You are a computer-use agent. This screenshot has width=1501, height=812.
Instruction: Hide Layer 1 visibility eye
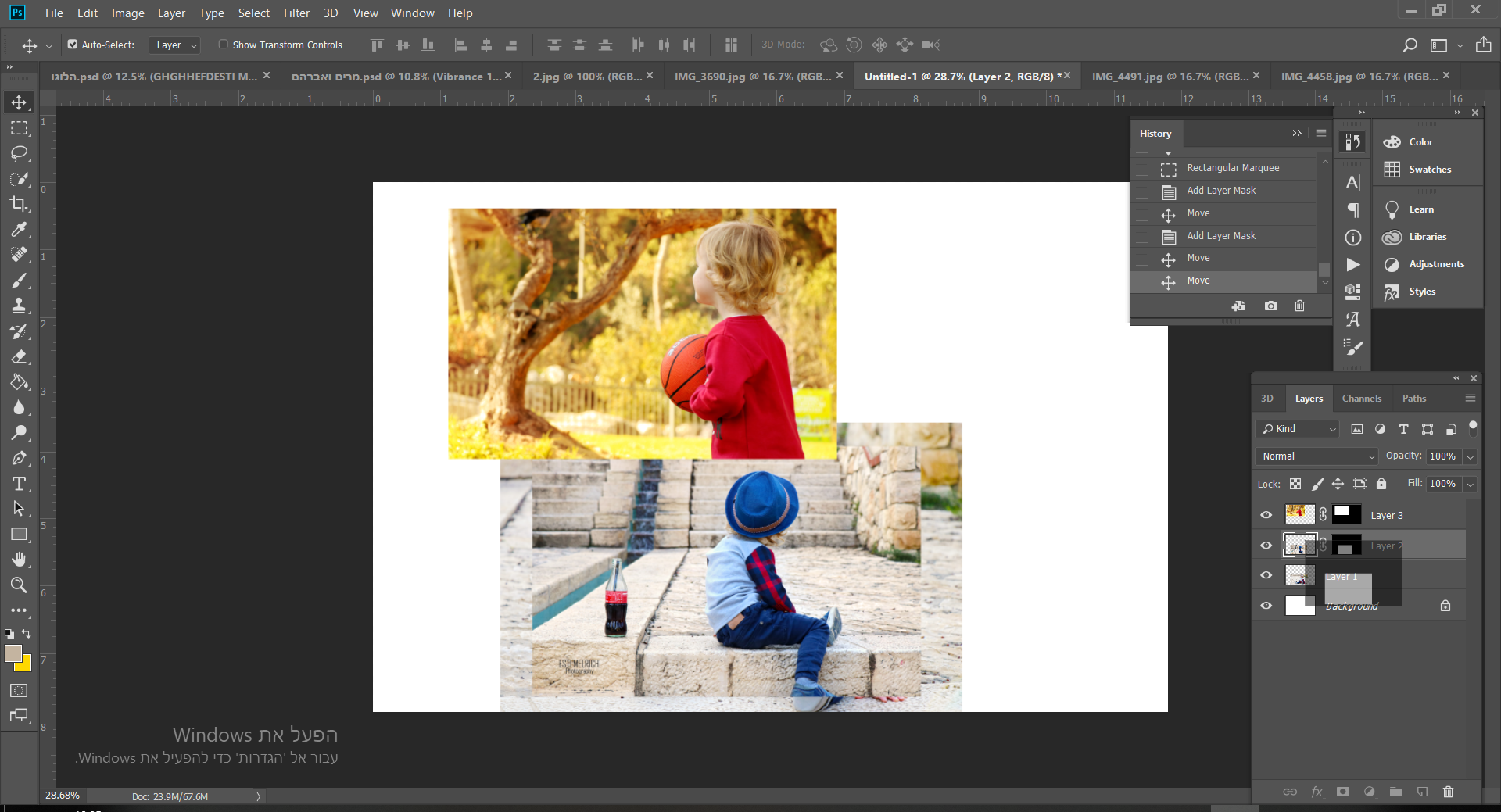[x=1266, y=575]
